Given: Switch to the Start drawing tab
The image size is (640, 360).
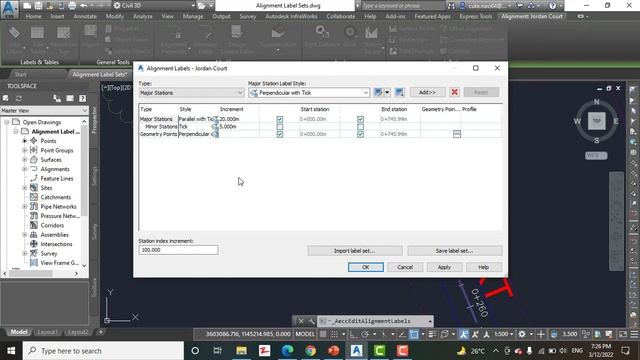Looking at the screenshot, I should click(x=20, y=74).
